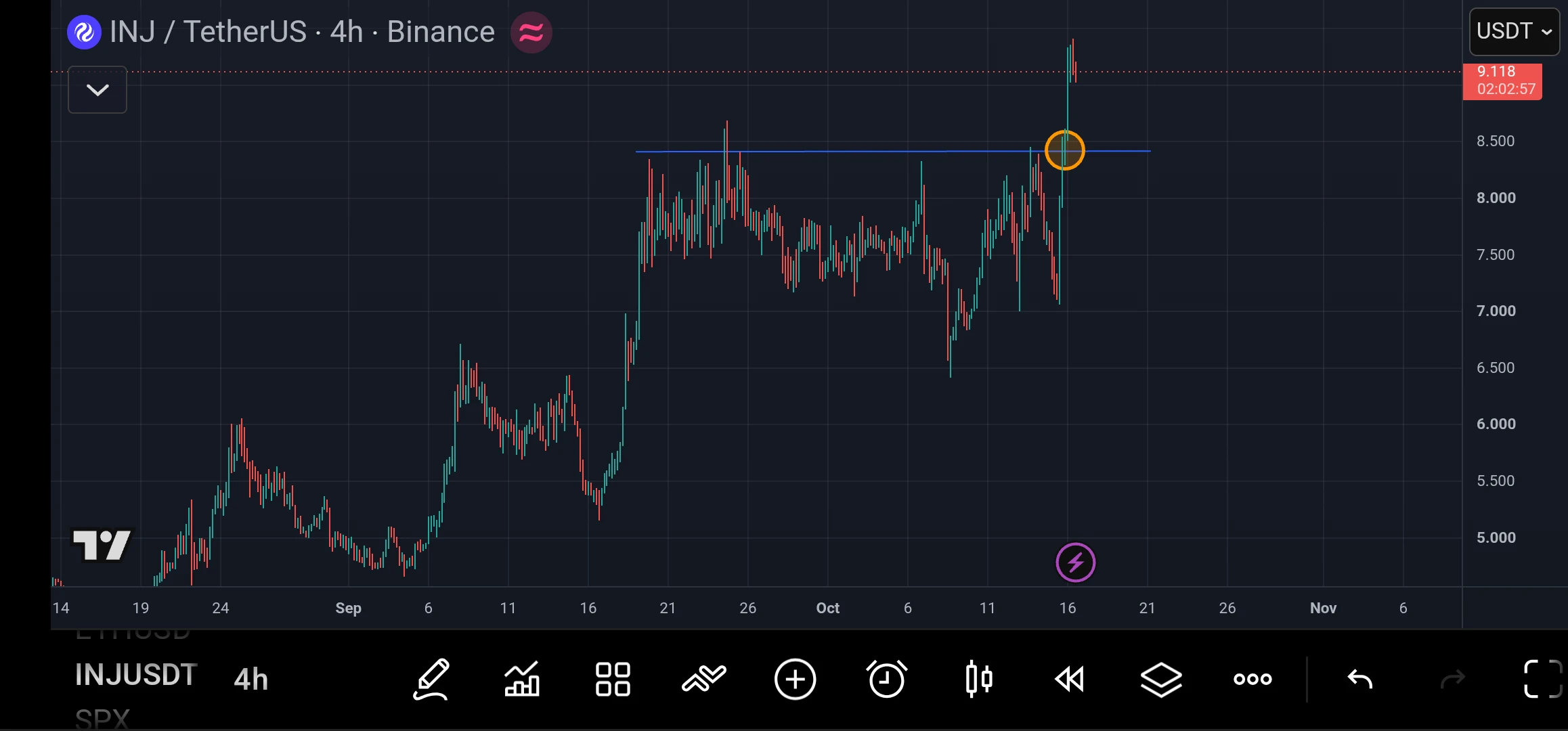This screenshot has width=1568, height=731.
Task: Click the 9.118 current price label
Action: 1502,81
